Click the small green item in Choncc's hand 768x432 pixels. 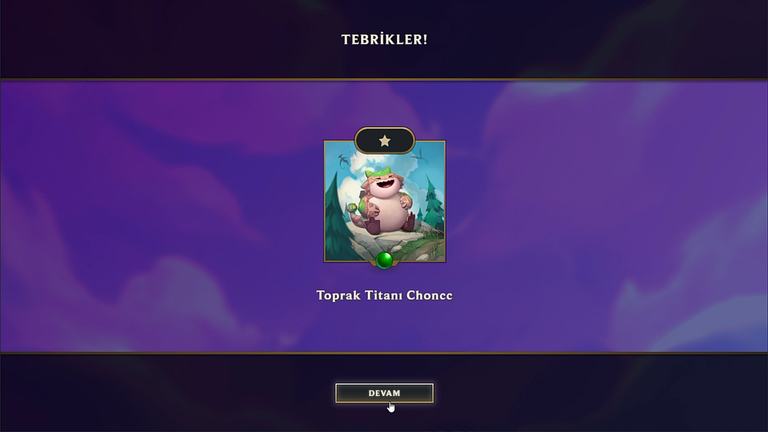(352, 209)
